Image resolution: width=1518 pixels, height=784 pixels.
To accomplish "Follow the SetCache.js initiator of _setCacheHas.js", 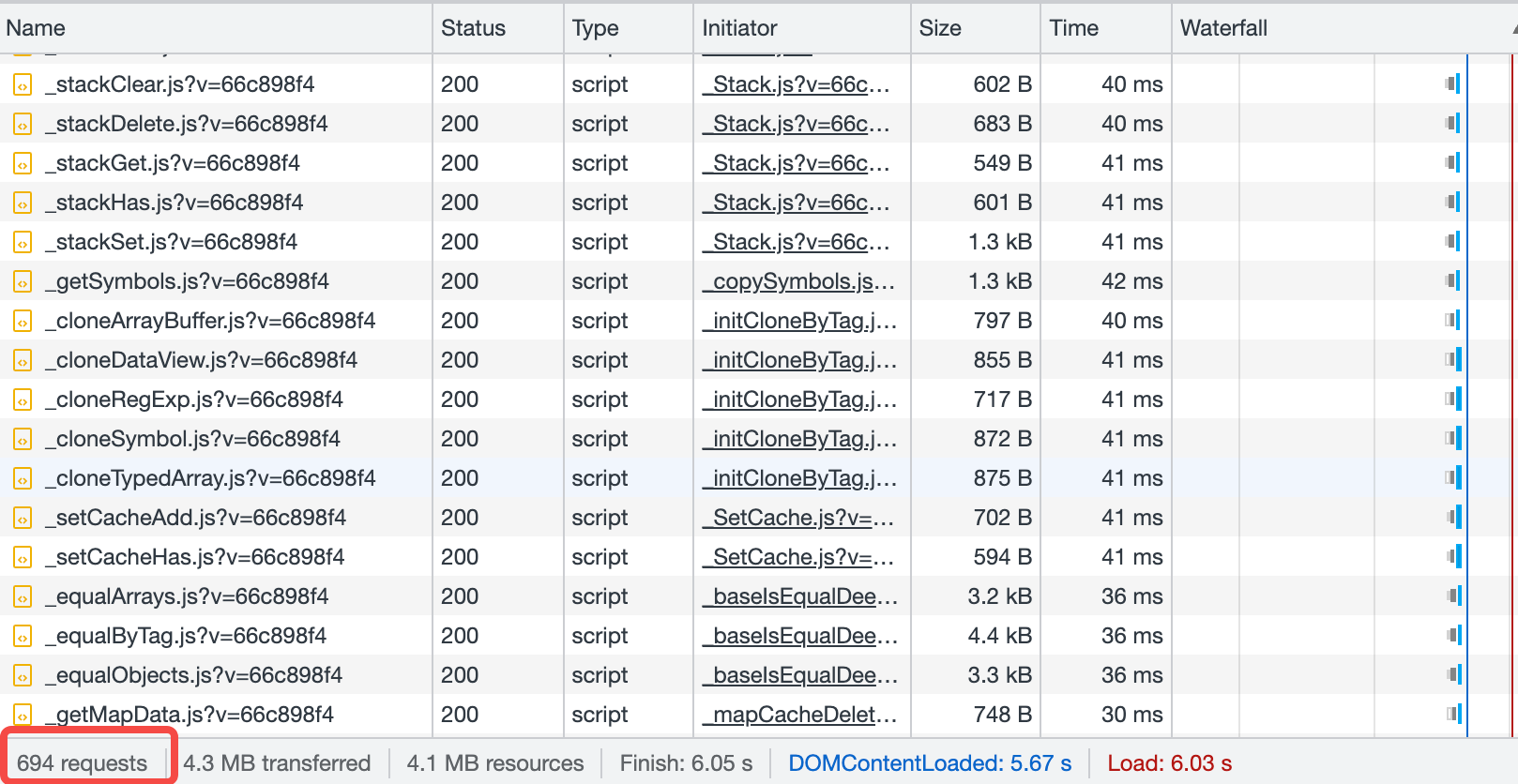I will pos(801,557).
